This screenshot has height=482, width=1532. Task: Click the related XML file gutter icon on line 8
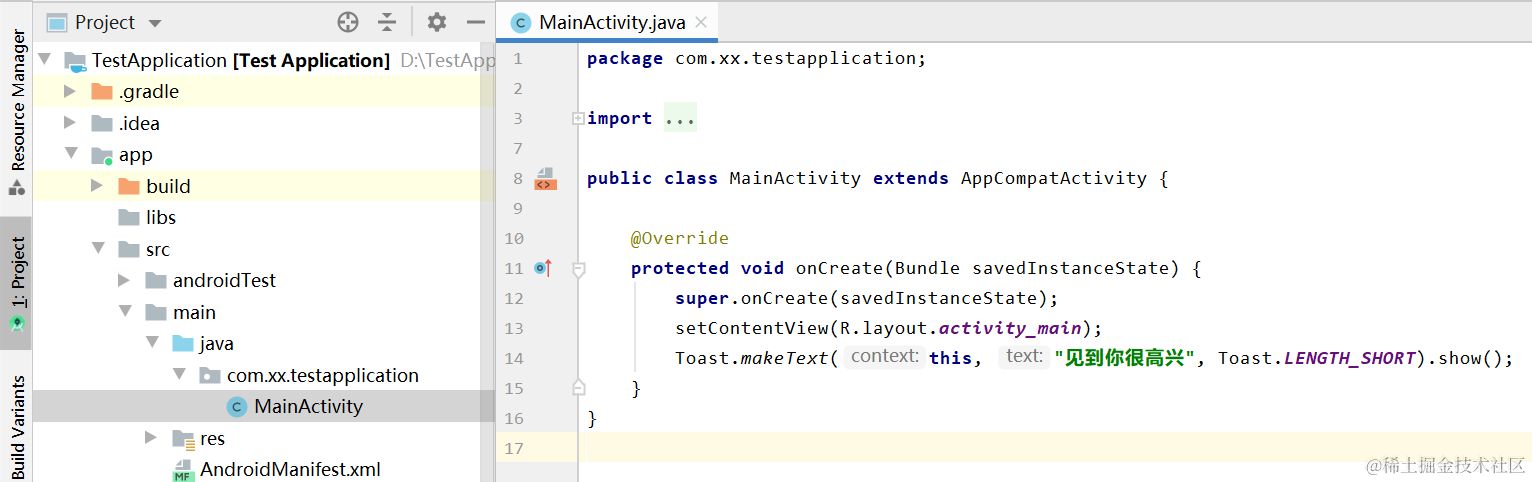(x=545, y=179)
